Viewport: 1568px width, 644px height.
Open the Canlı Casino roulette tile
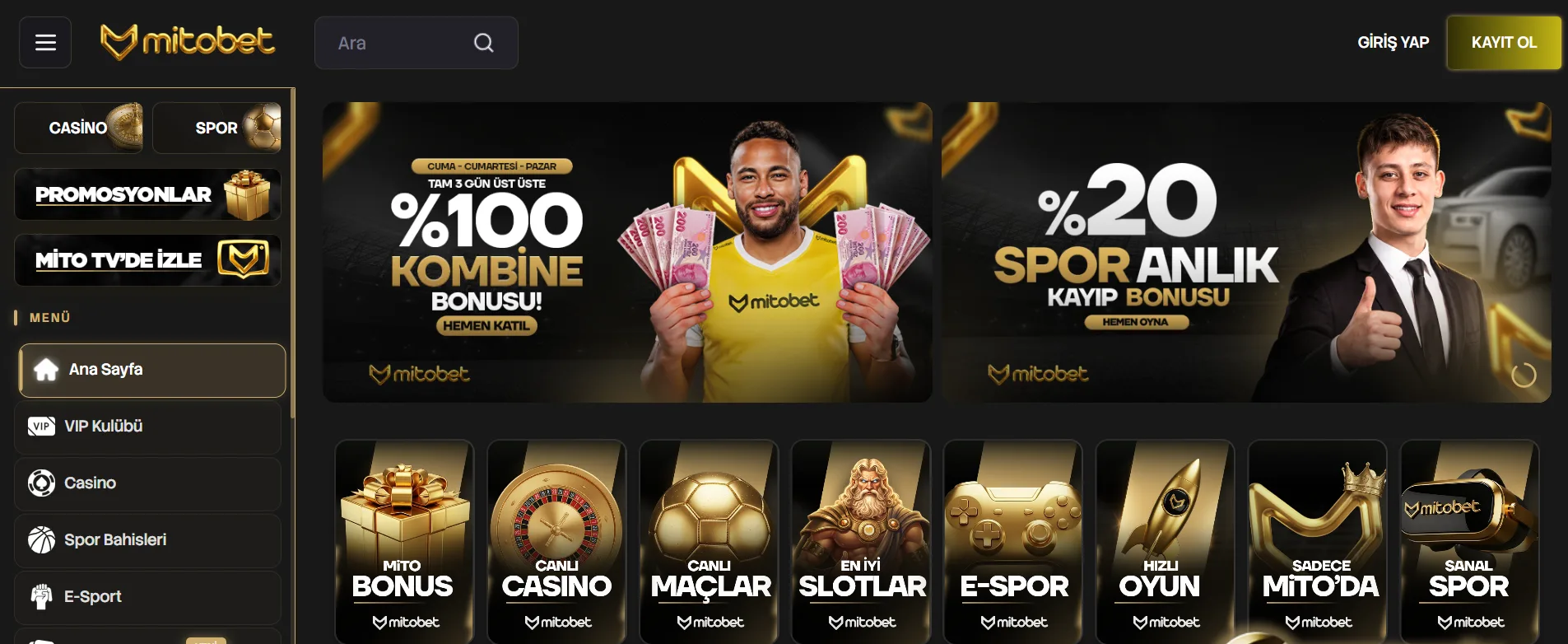556,542
